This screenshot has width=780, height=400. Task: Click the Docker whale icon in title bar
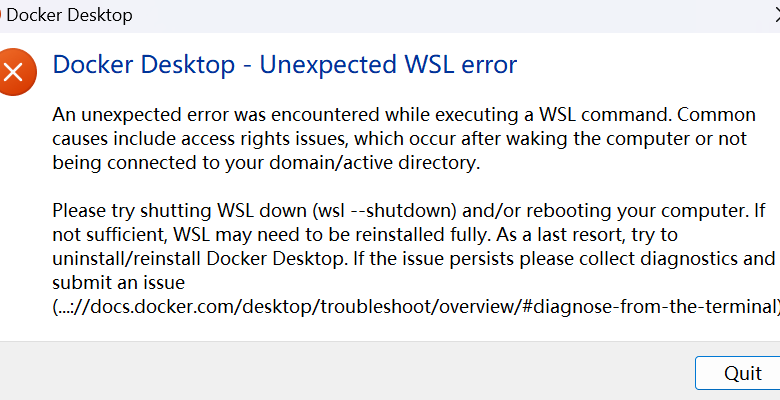[0, 15]
